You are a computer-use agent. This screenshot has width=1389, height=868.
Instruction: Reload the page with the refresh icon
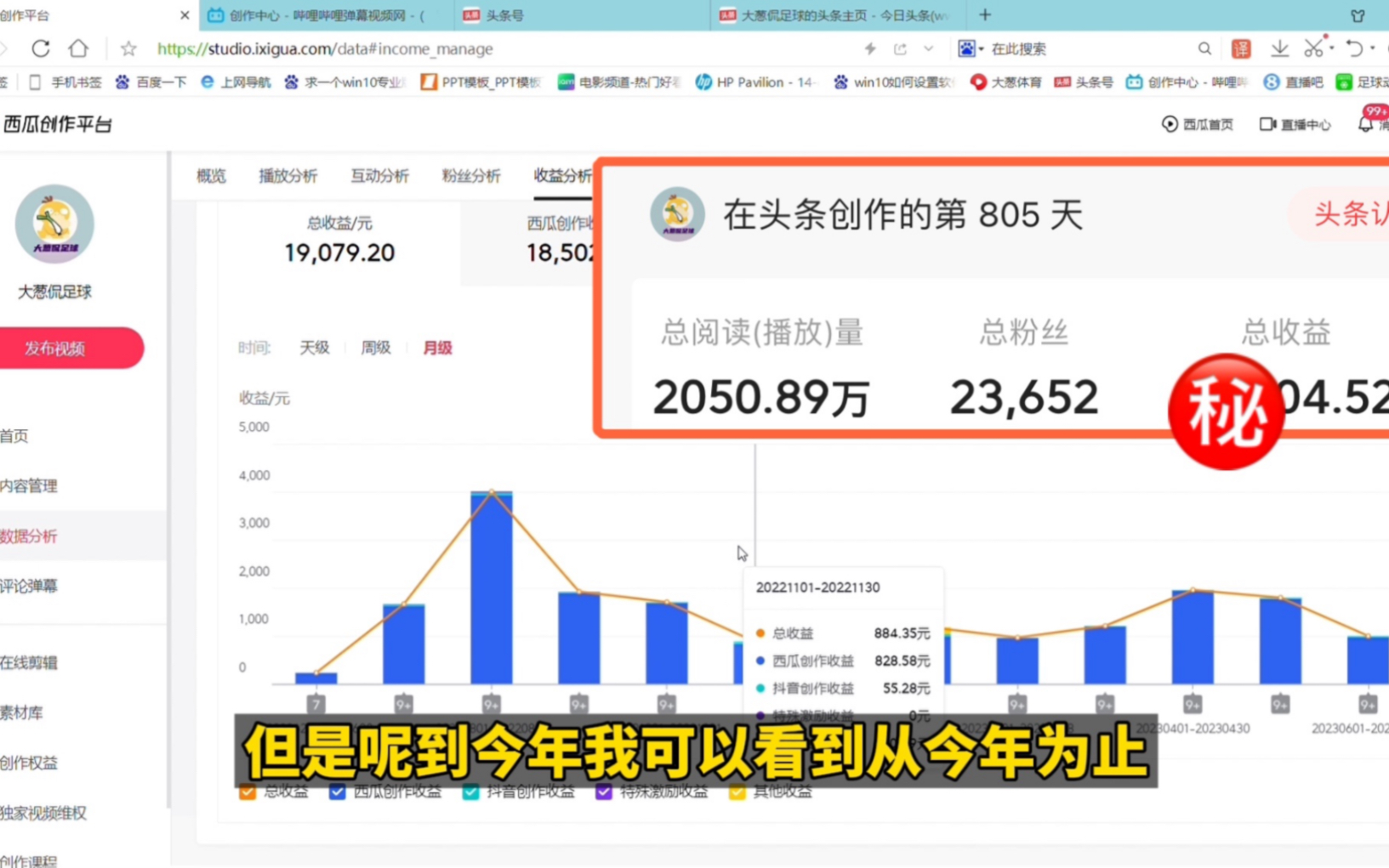tap(40, 48)
